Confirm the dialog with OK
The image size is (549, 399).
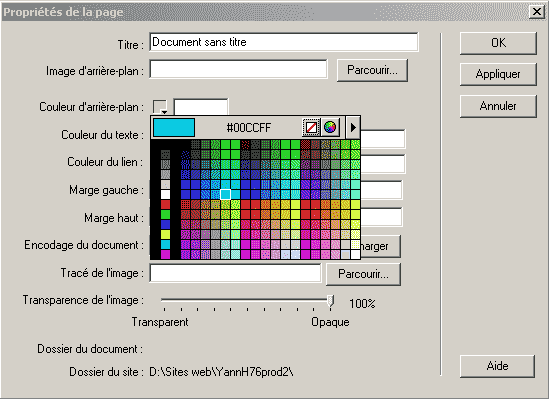coord(498,43)
